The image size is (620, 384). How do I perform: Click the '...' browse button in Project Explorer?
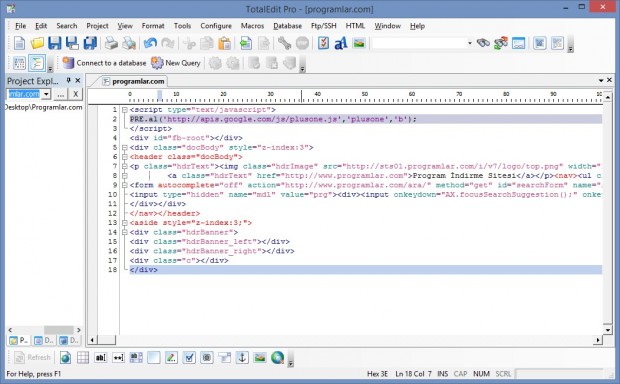(x=60, y=94)
